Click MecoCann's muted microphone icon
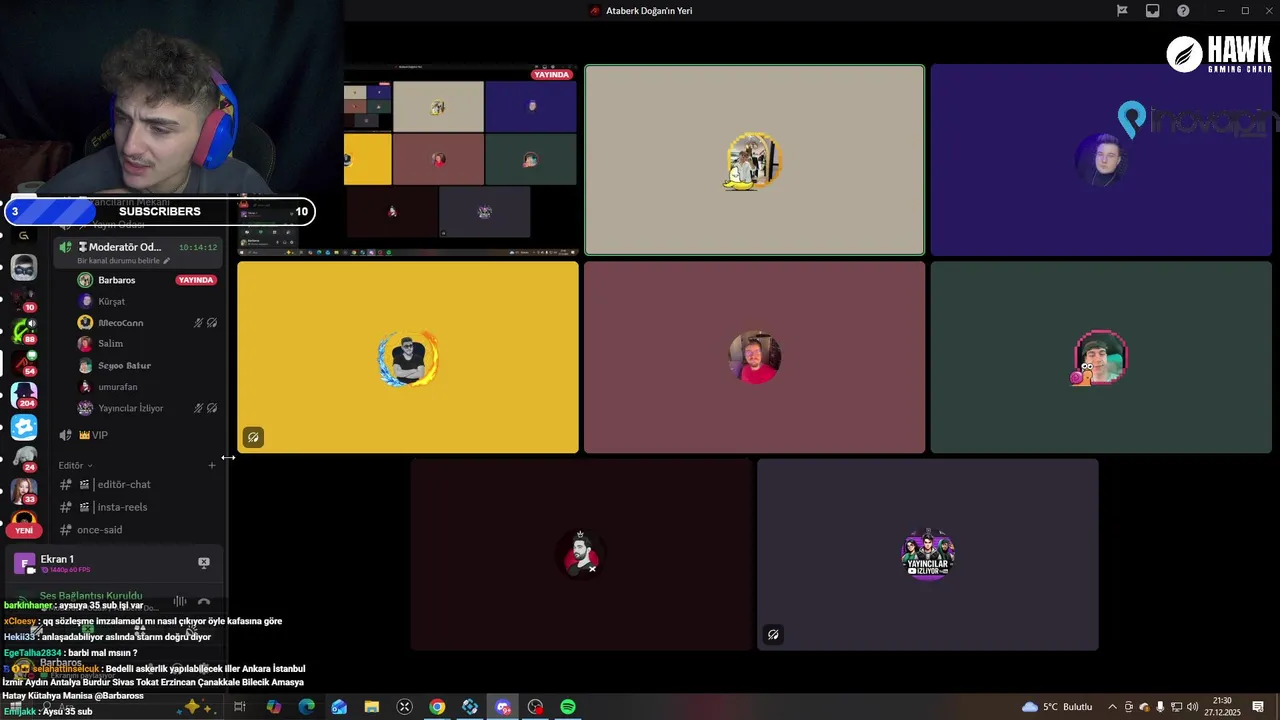This screenshot has width=1280, height=720. pos(198,323)
